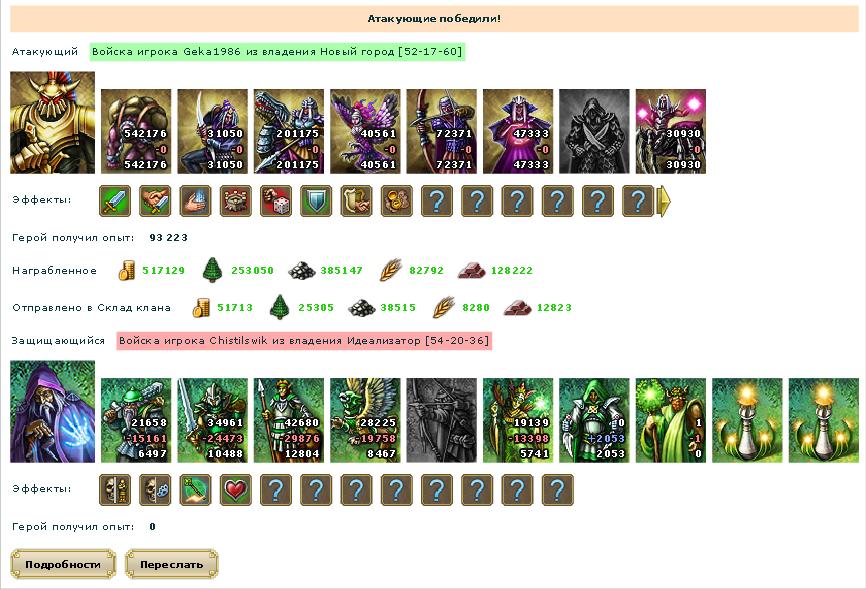Click the green sword attacker effect icon

click(115, 201)
